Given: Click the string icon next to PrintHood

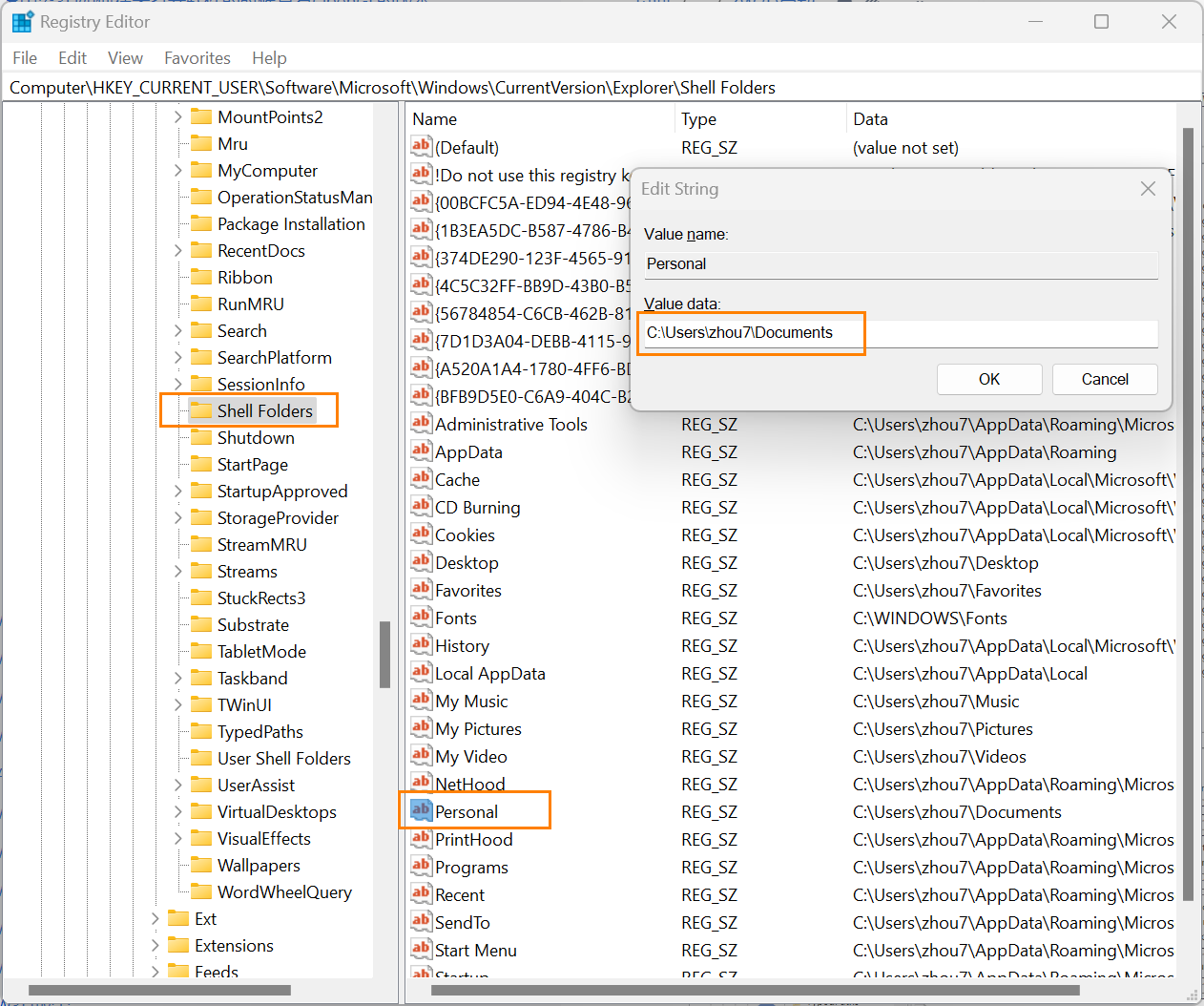Looking at the screenshot, I should [x=421, y=838].
